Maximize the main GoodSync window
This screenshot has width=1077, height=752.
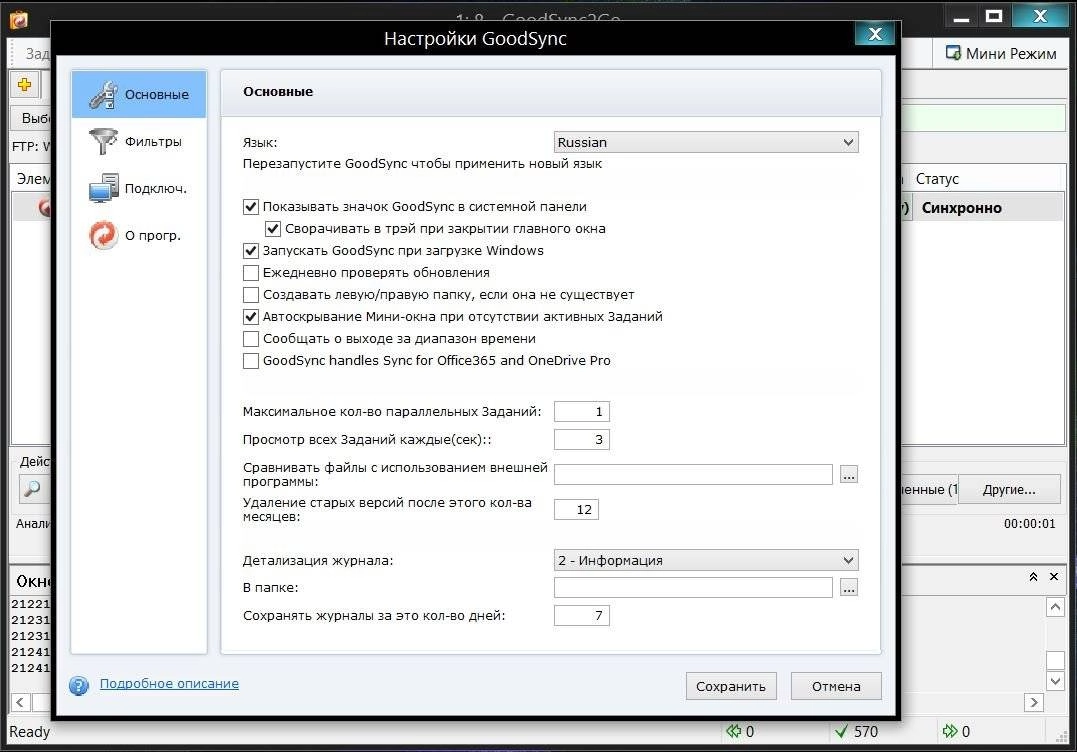(994, 16)
